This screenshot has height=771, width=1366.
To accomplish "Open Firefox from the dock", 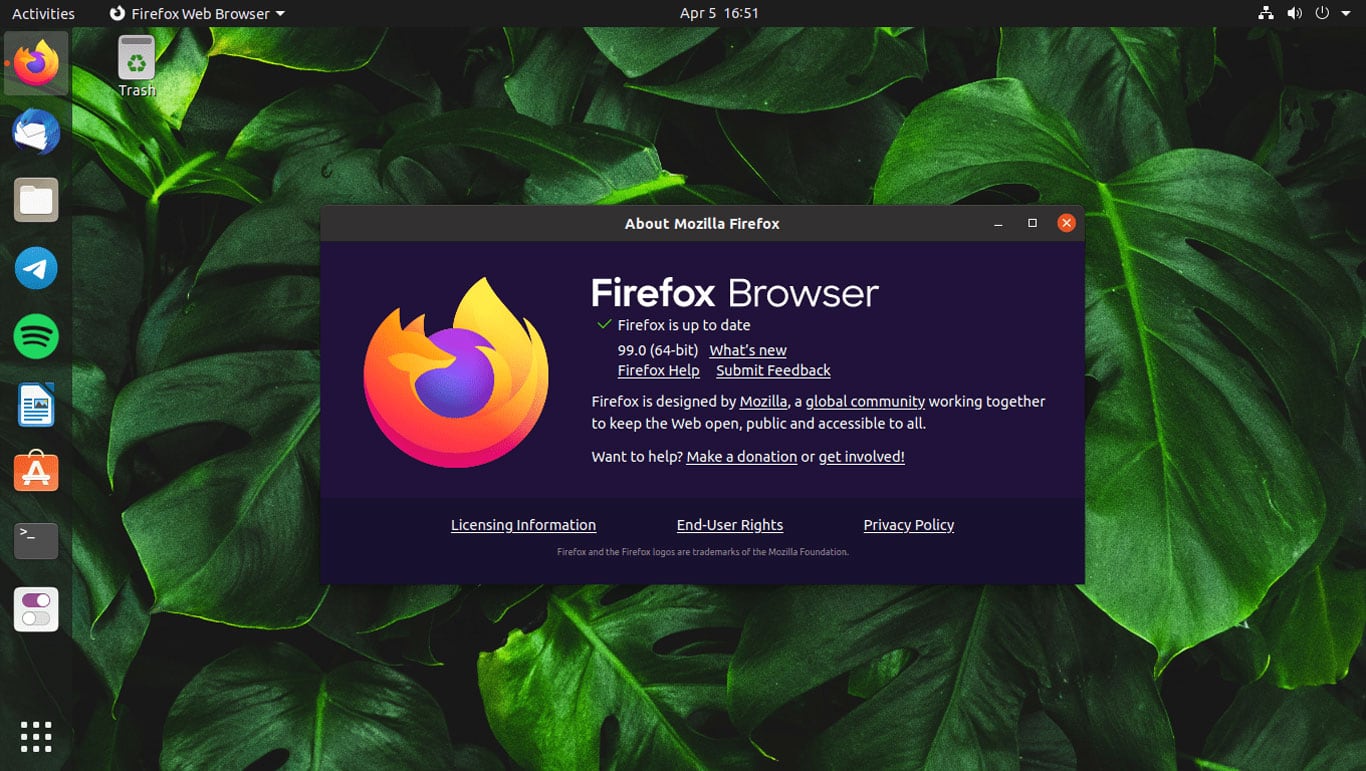I will (36, 63).
